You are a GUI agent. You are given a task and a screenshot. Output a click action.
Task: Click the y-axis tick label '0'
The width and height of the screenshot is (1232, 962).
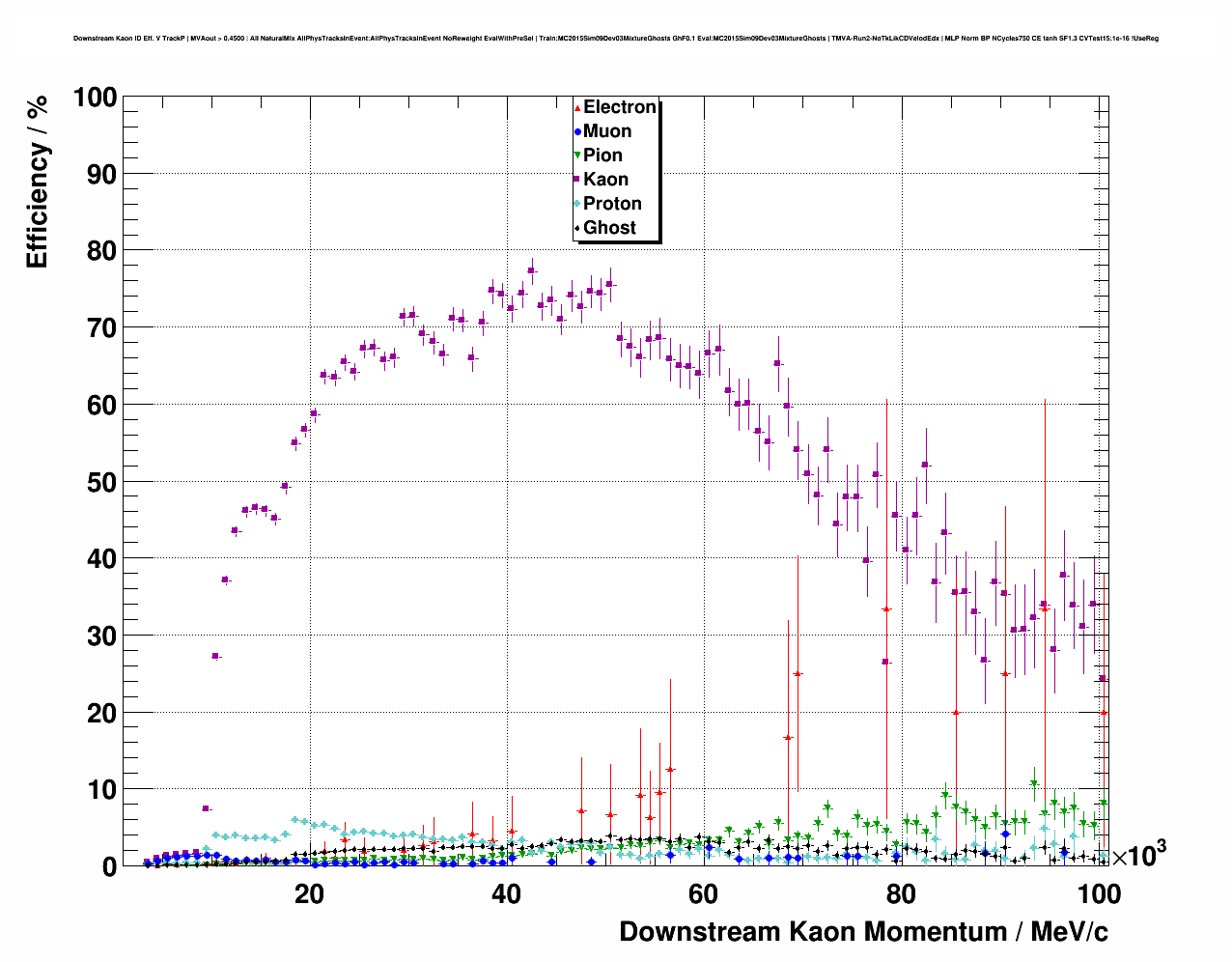(x=109, y=866)
